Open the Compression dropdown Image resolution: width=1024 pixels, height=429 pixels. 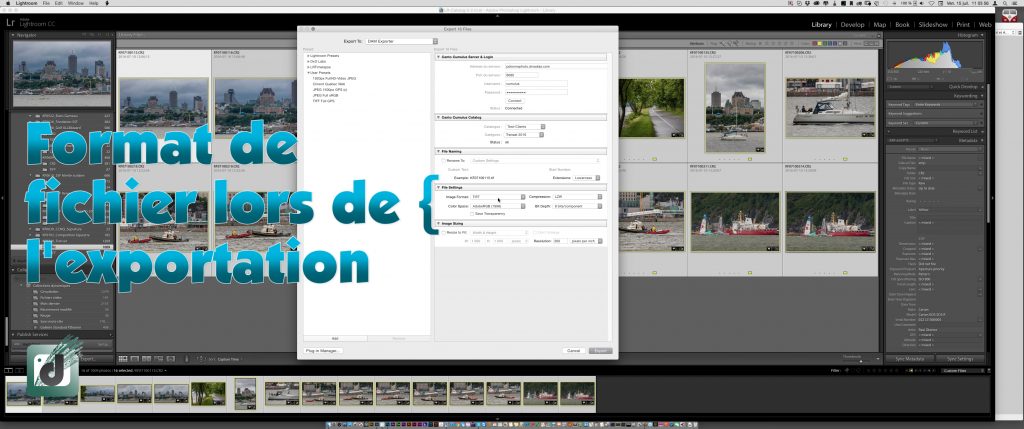[577, 197]
